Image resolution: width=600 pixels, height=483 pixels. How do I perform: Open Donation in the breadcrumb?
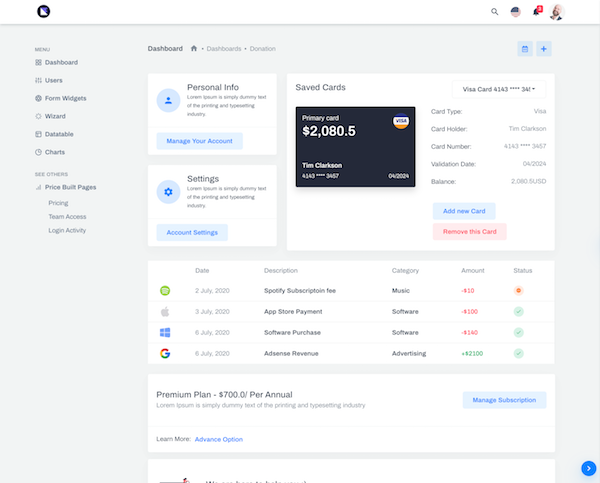[262, 49]
